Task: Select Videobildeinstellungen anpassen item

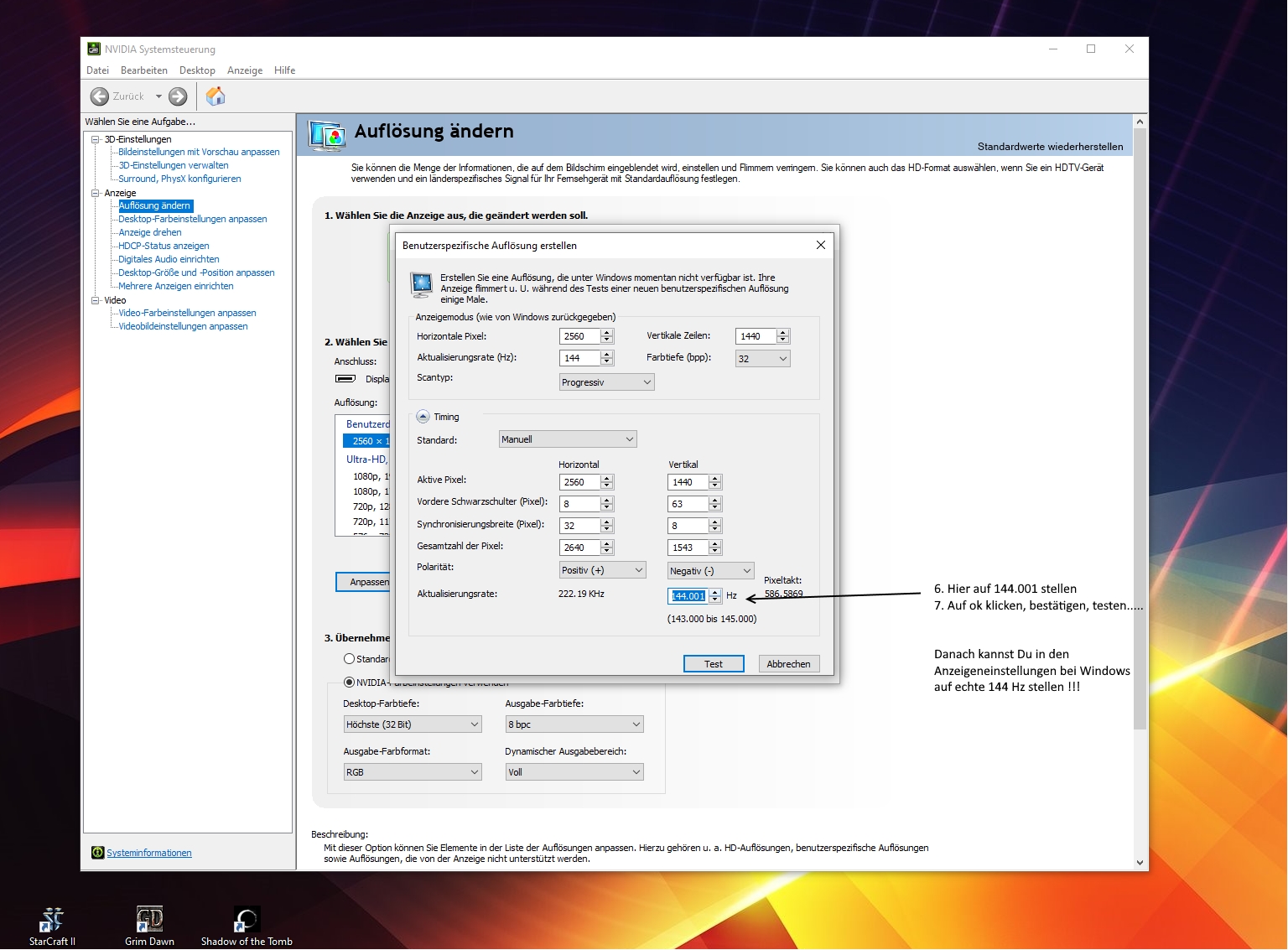Action: [183, 326]
